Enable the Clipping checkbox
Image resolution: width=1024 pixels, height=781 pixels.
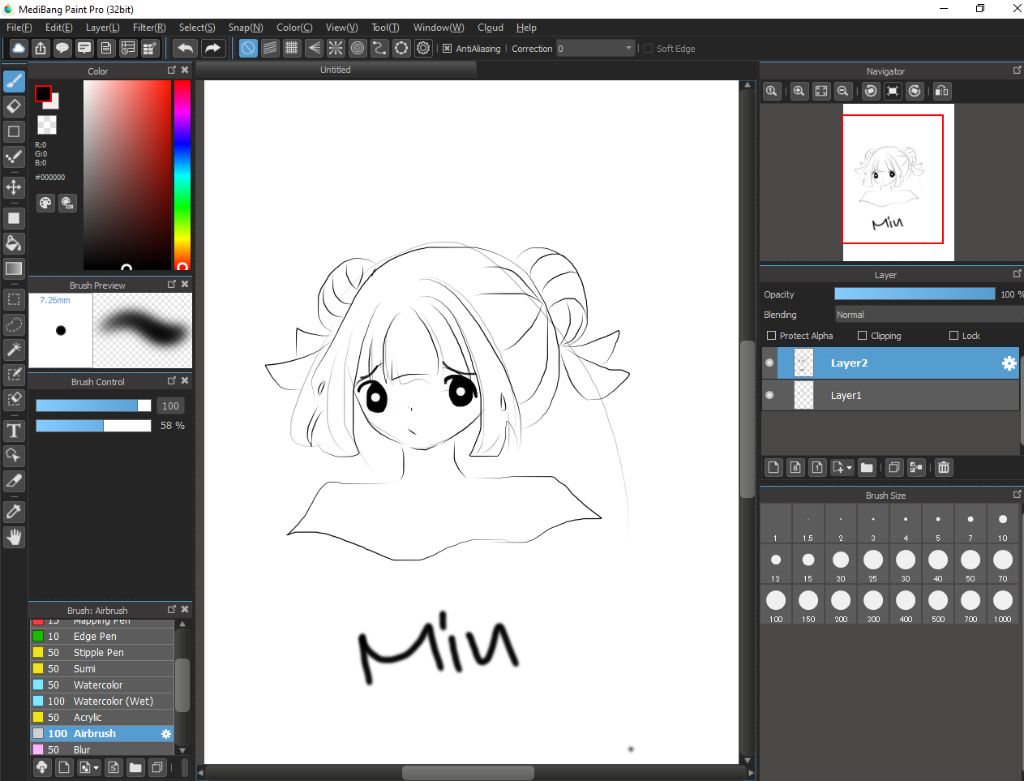point(862,336)
